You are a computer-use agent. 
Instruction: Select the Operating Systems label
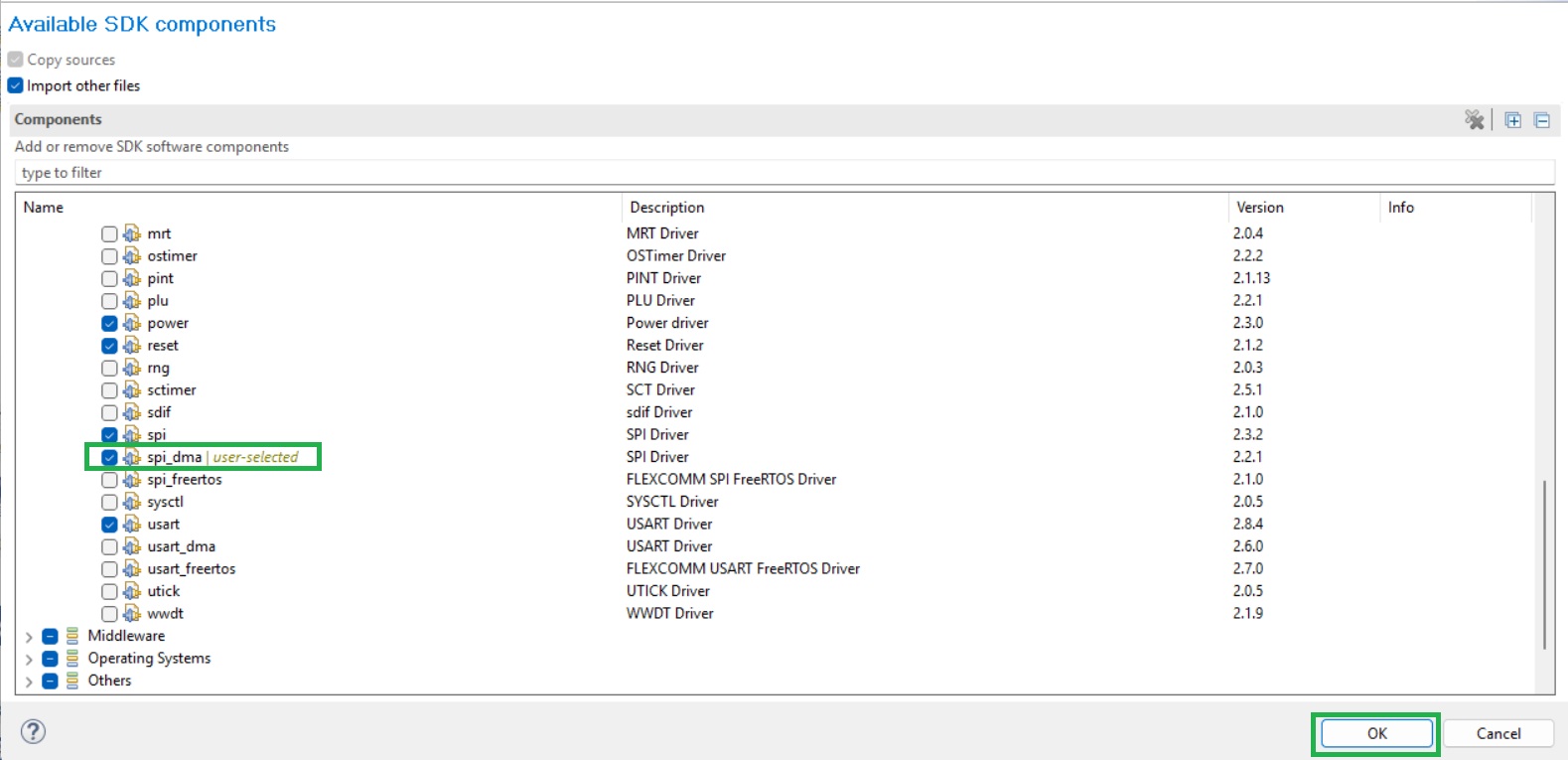point(149,659)
